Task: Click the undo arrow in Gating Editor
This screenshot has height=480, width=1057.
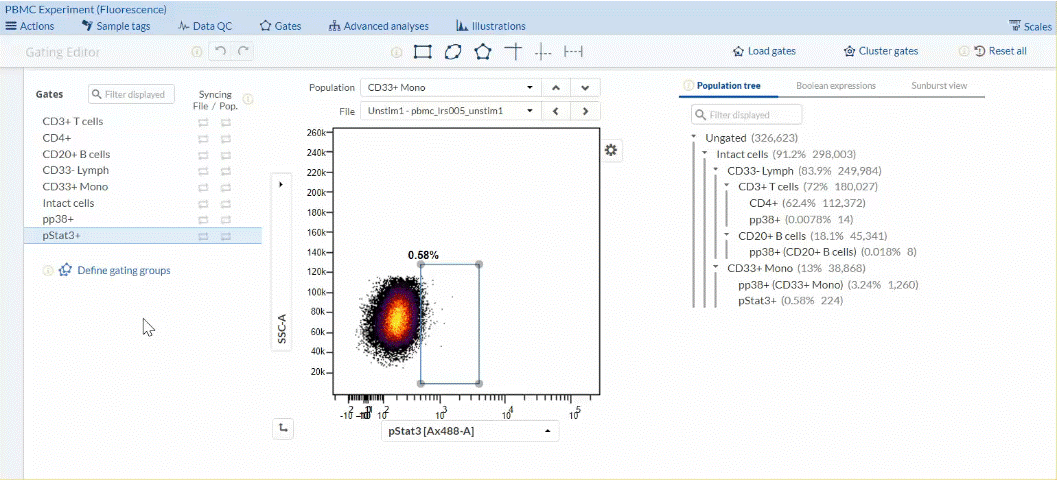Action: coord(220,51)
